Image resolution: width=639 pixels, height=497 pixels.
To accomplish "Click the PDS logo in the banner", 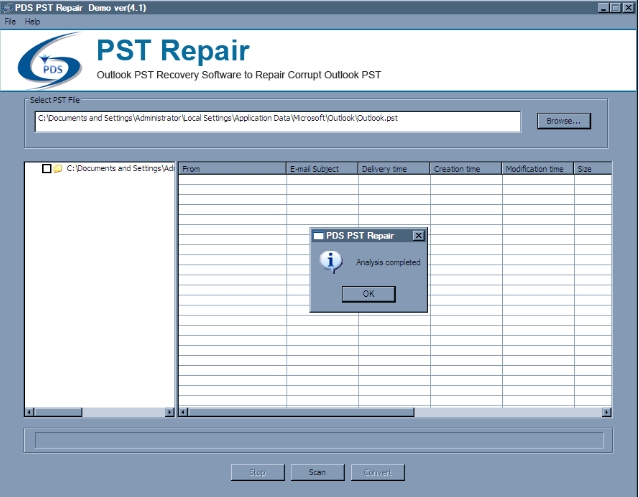I will pos(50,61).
